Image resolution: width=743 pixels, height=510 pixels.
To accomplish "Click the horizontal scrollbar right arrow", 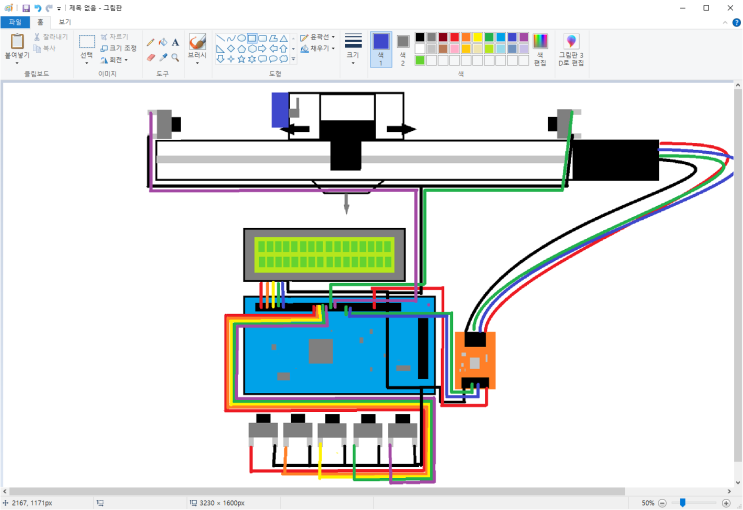I will coord(730,492).
